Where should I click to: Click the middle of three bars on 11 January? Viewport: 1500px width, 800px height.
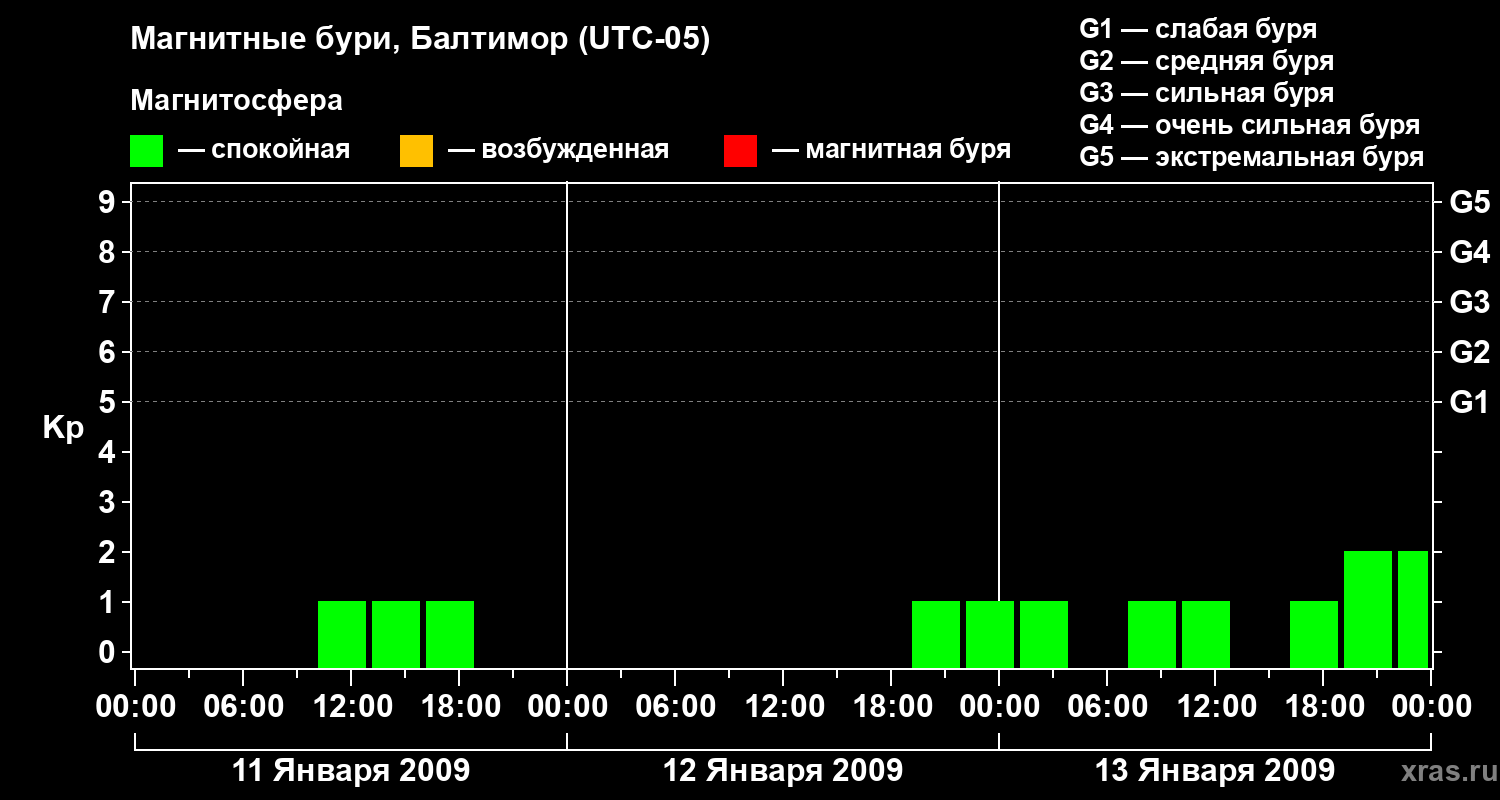point(396,634)
